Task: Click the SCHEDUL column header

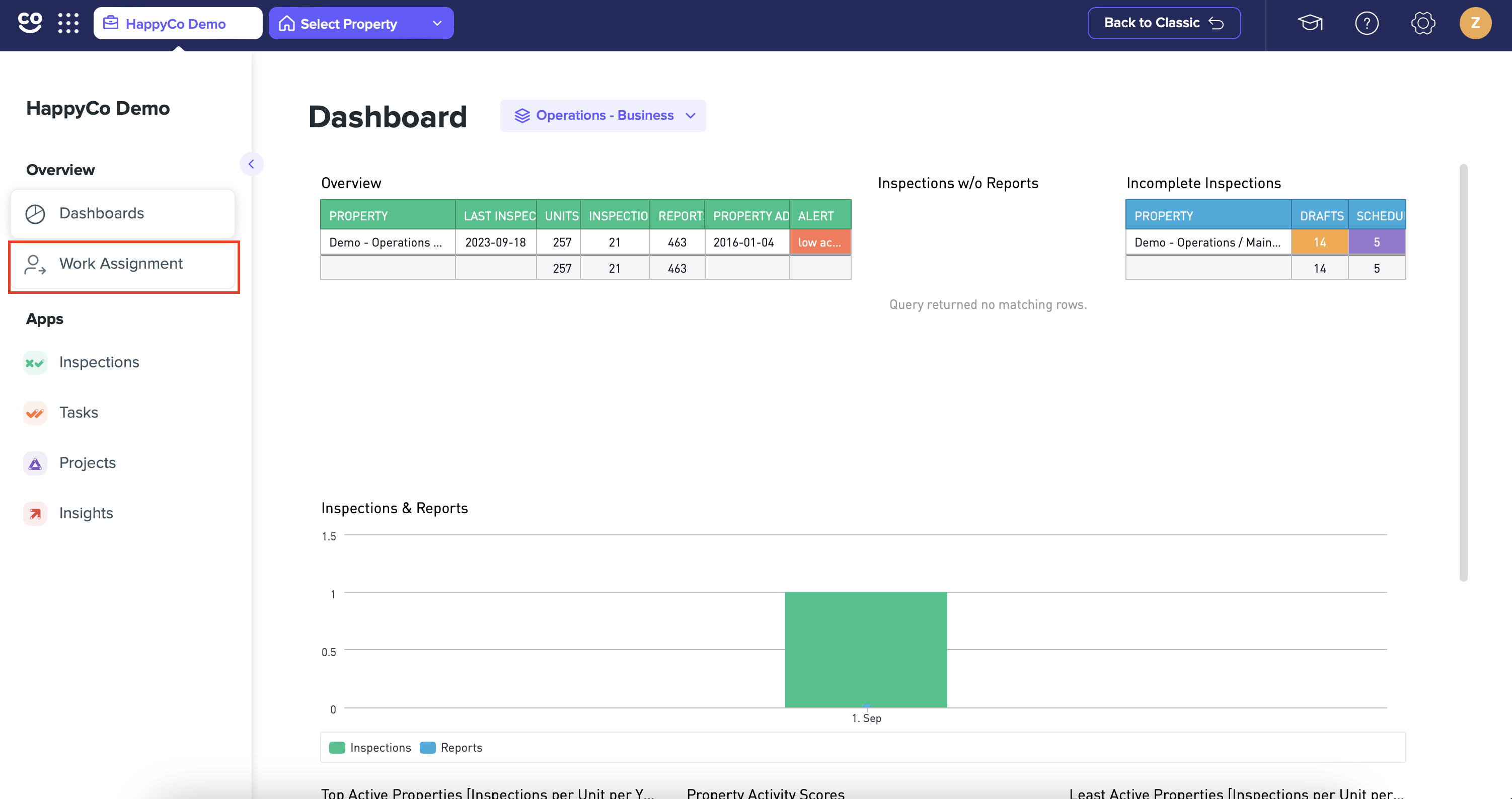Action: click(x=1377, y=216)
